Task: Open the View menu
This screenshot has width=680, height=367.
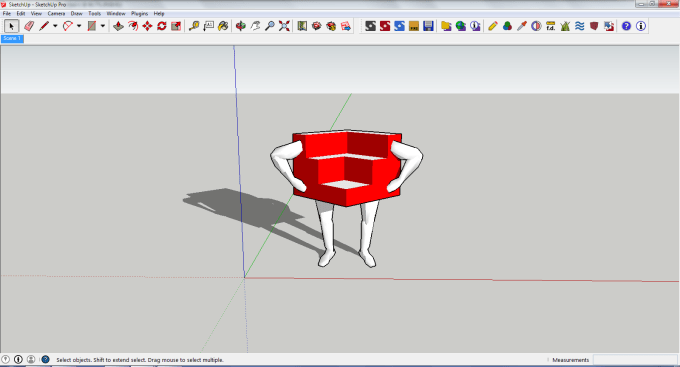Action: [x=36, y=13]
